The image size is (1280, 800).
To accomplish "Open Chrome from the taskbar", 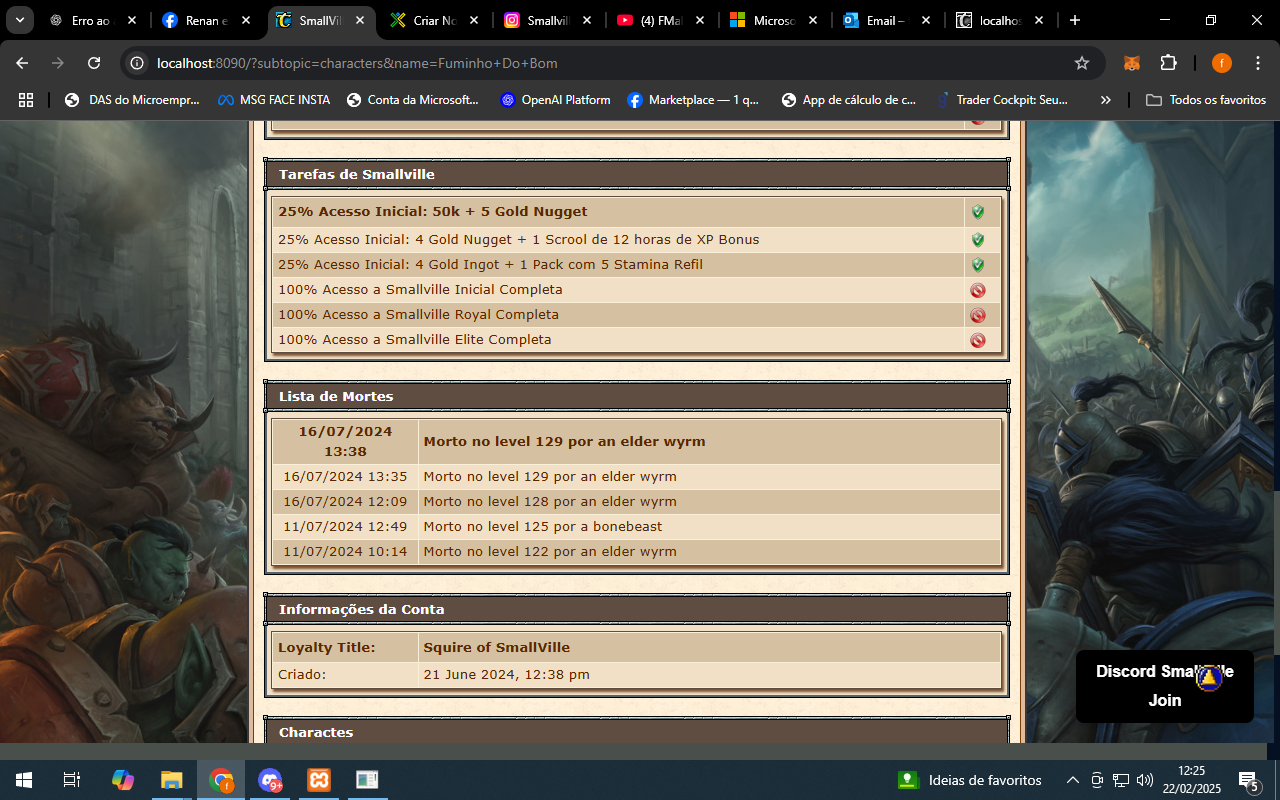I will 221,780.
